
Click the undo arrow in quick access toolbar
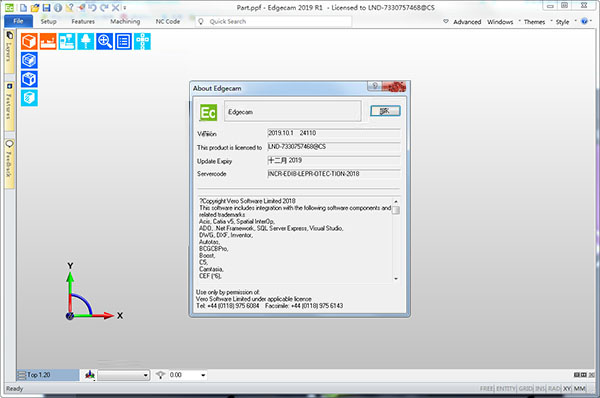(x=92, y=7)
